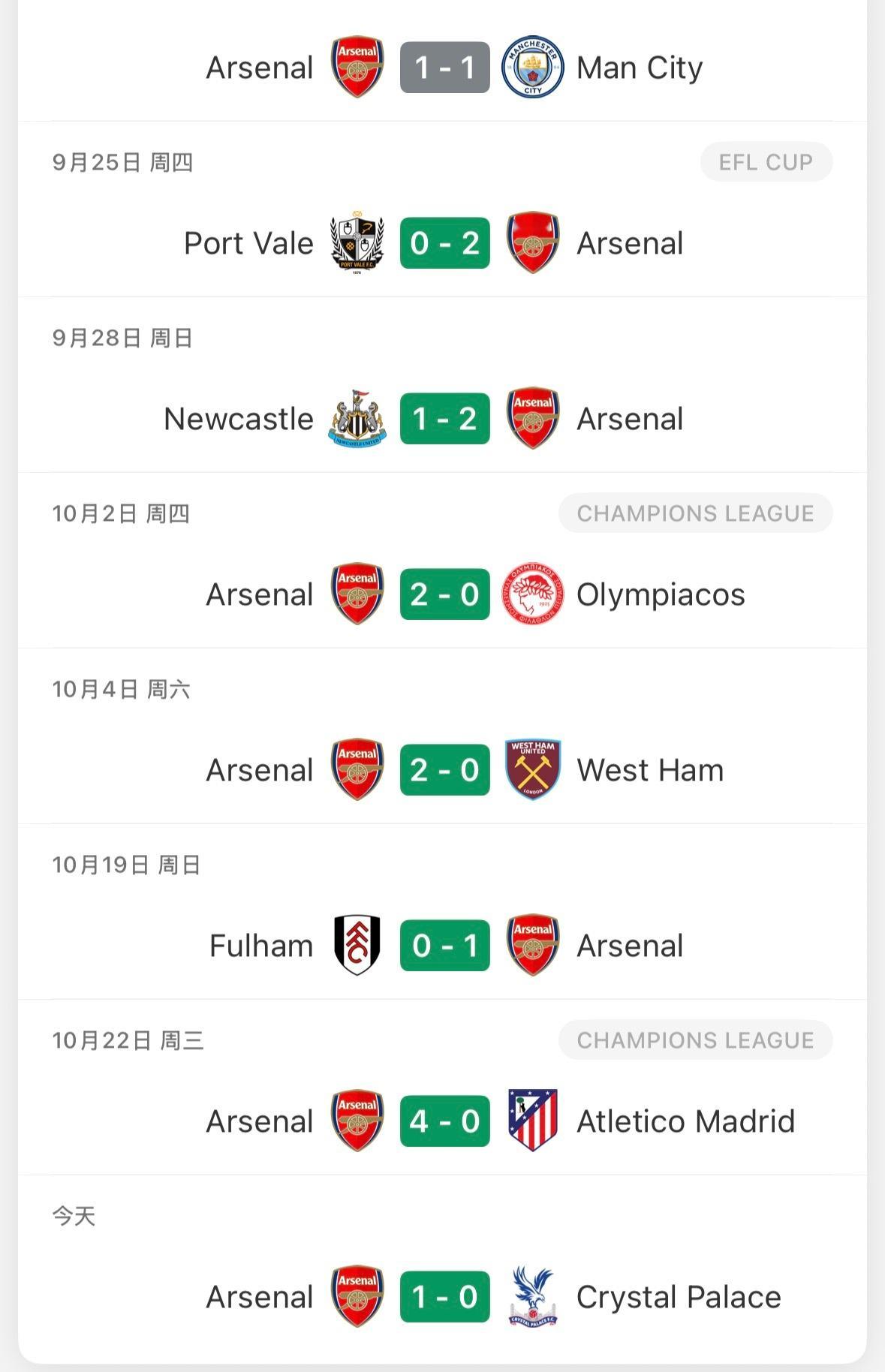Tap the West Ham United crest
The image size is (885, 1372).
(x=533, y=769)
